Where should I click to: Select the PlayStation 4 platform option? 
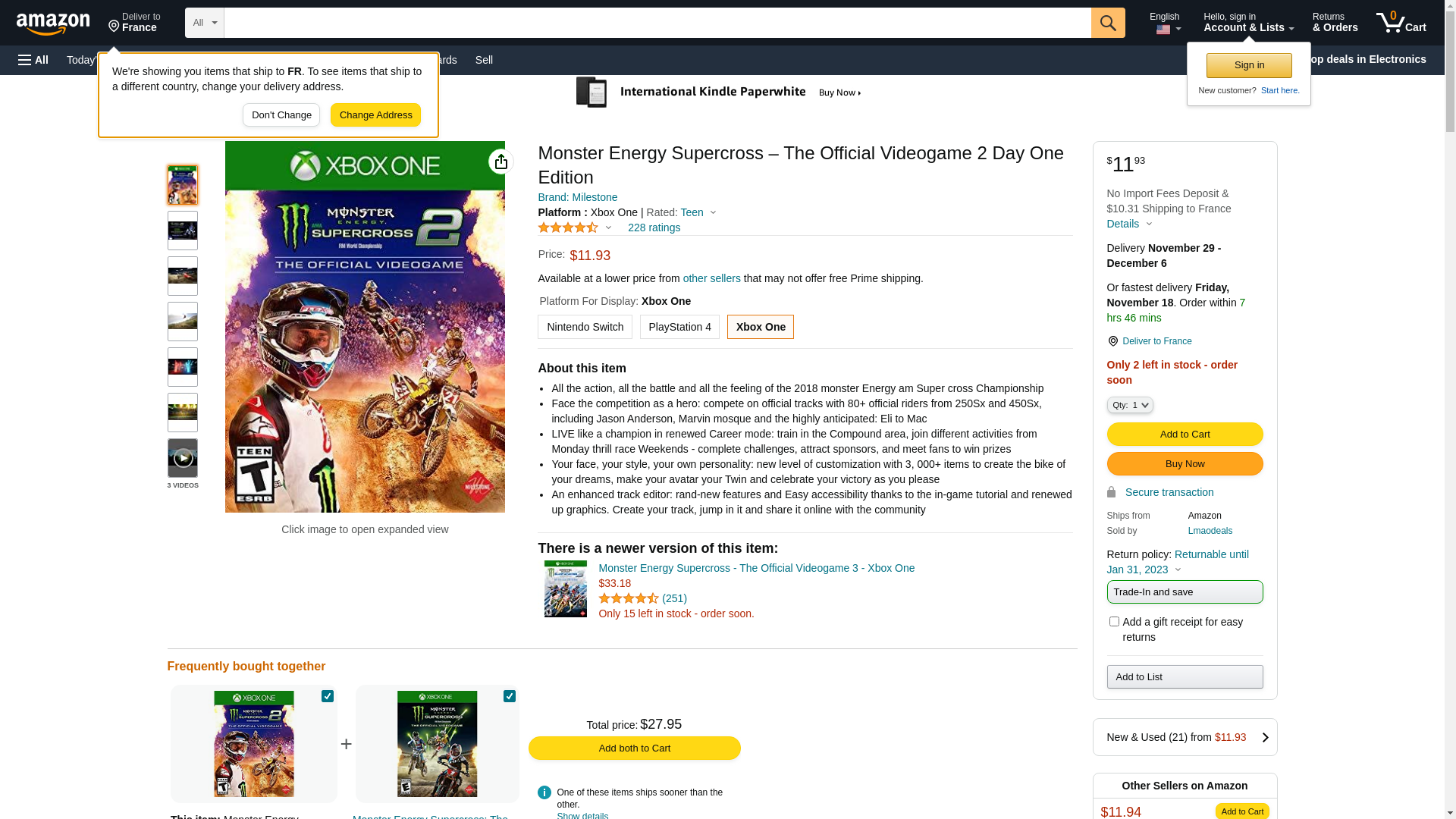click(x=679, y=327)
